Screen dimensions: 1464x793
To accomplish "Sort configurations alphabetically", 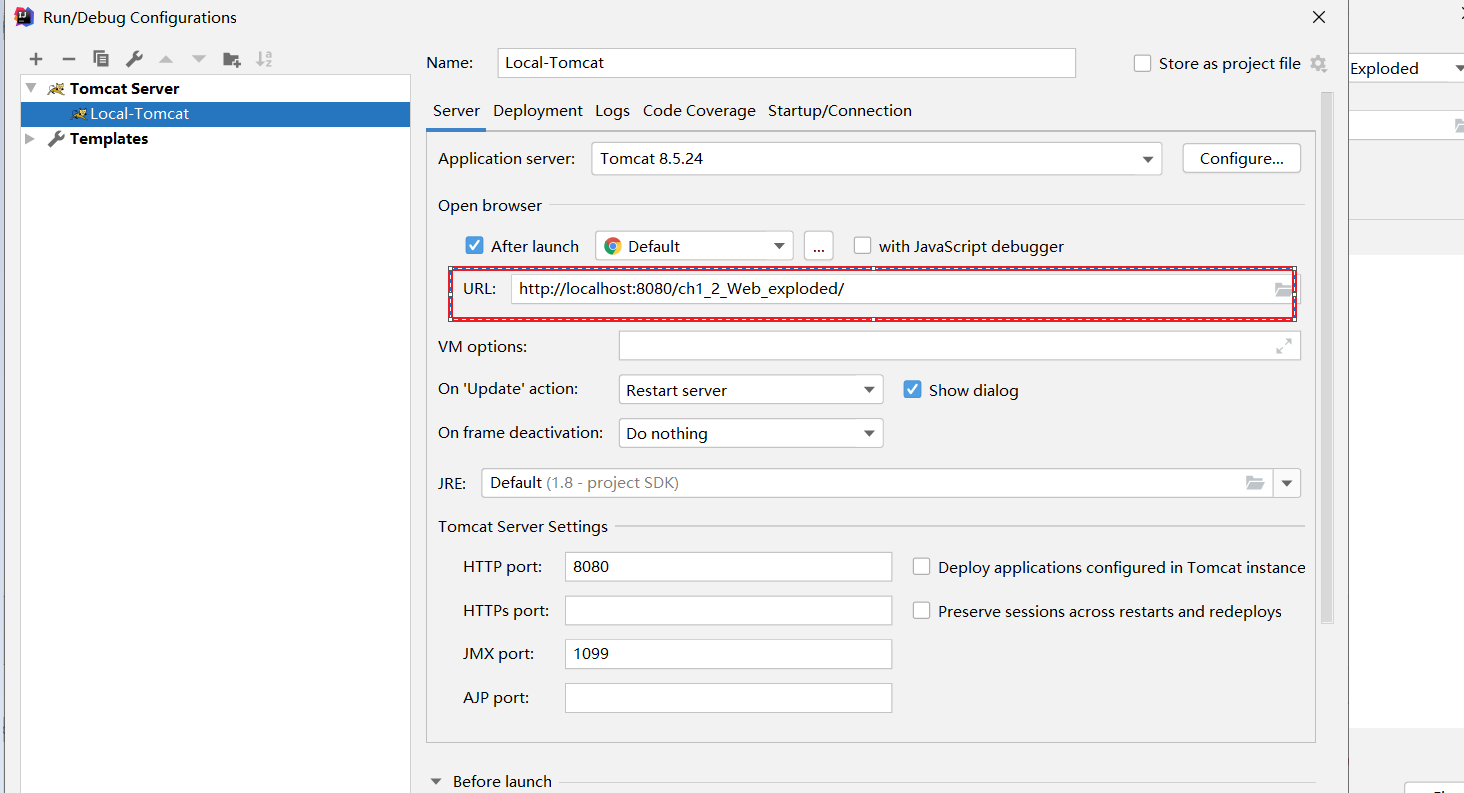I will [264, 59].
